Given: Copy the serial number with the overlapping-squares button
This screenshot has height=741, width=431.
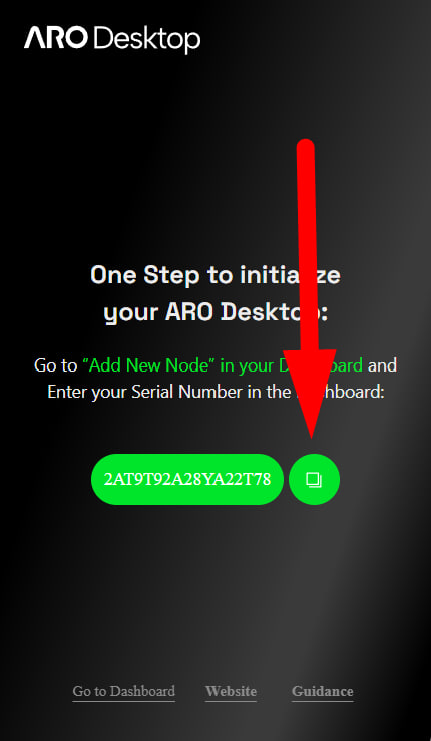Looking at the screenshot, I should 314,479.
